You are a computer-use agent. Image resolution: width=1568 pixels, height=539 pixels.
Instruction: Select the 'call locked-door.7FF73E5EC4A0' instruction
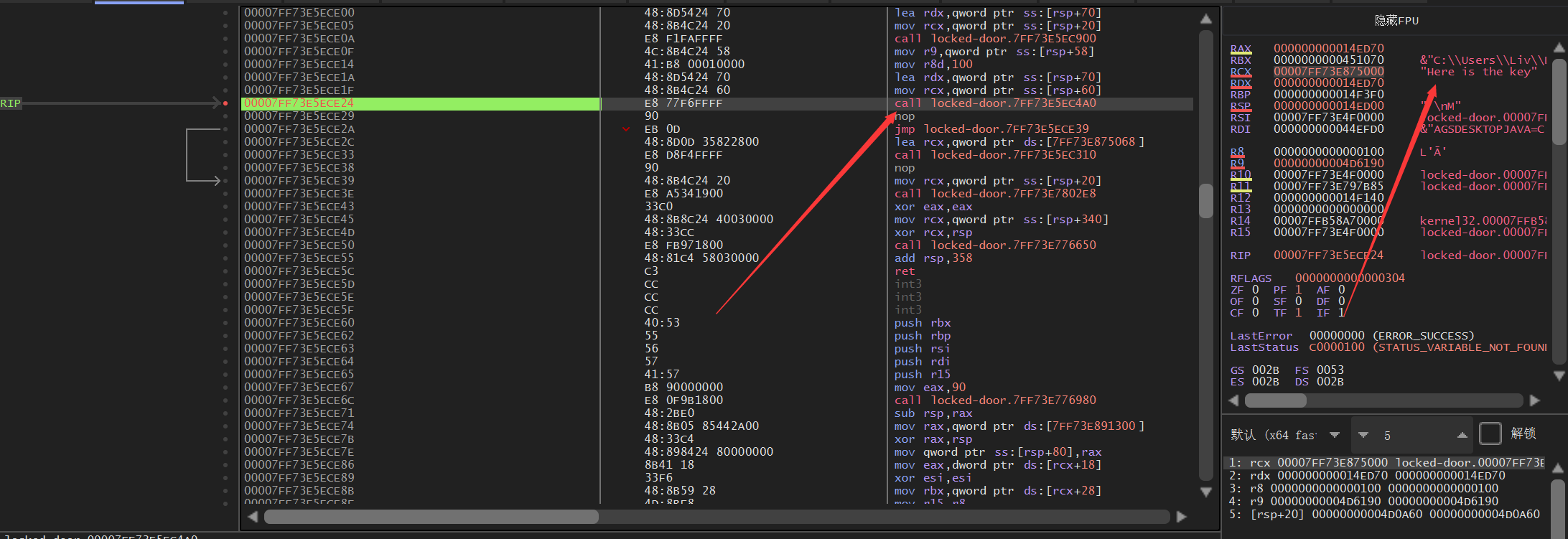click(995, 103)
